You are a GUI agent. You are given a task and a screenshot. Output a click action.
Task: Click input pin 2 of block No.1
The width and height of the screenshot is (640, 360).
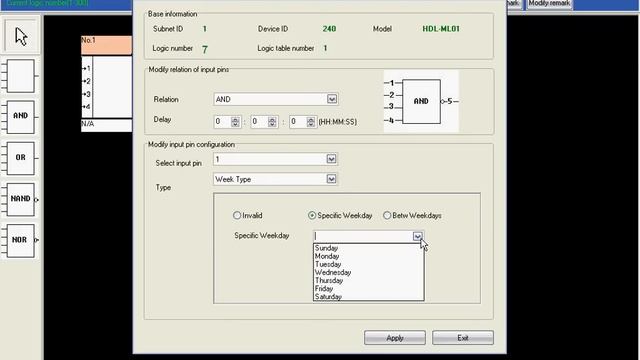pyautogui.click(x=87, y=81)
